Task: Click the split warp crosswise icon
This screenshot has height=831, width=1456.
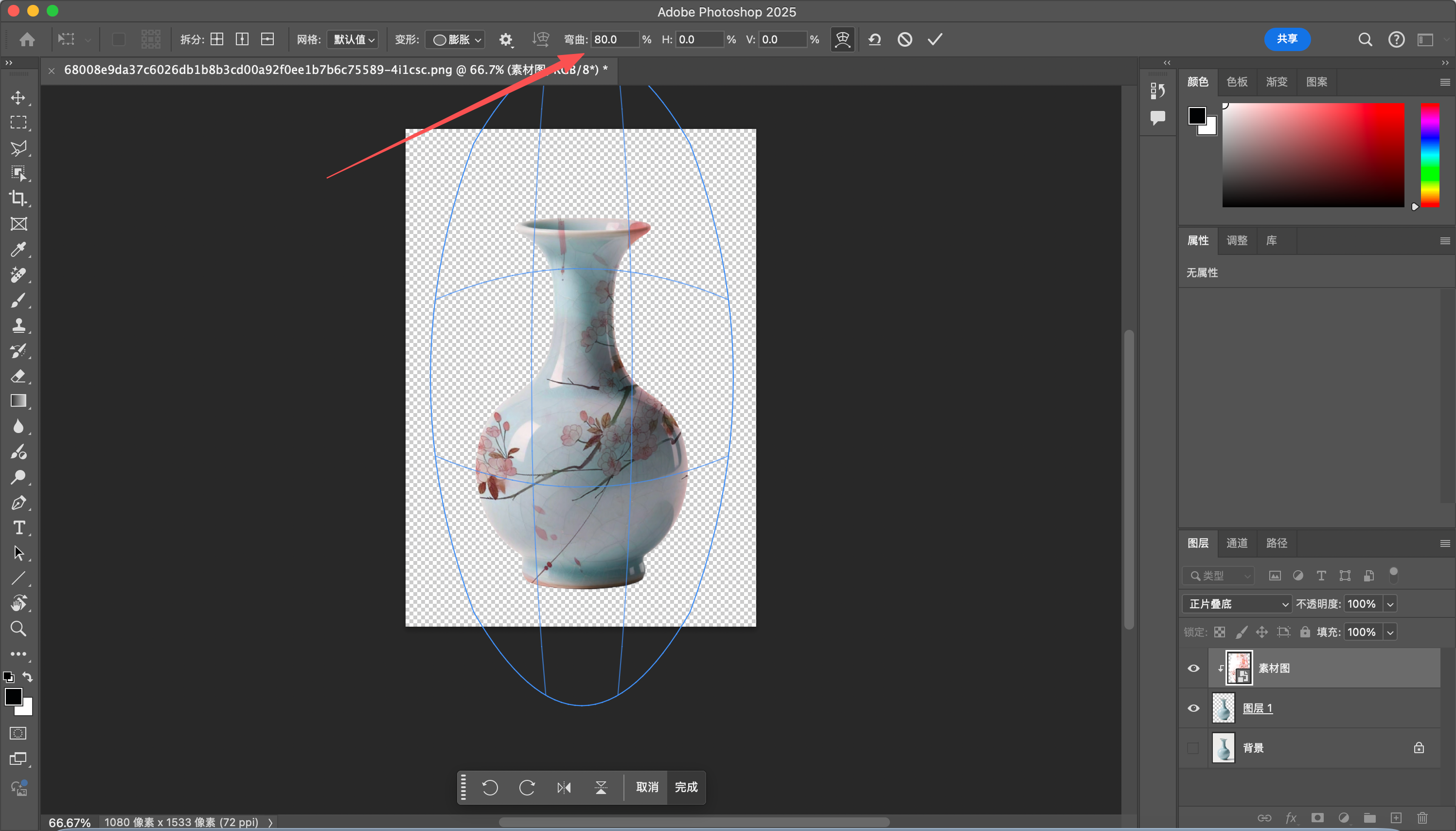Action: click(x=217, y=39)
